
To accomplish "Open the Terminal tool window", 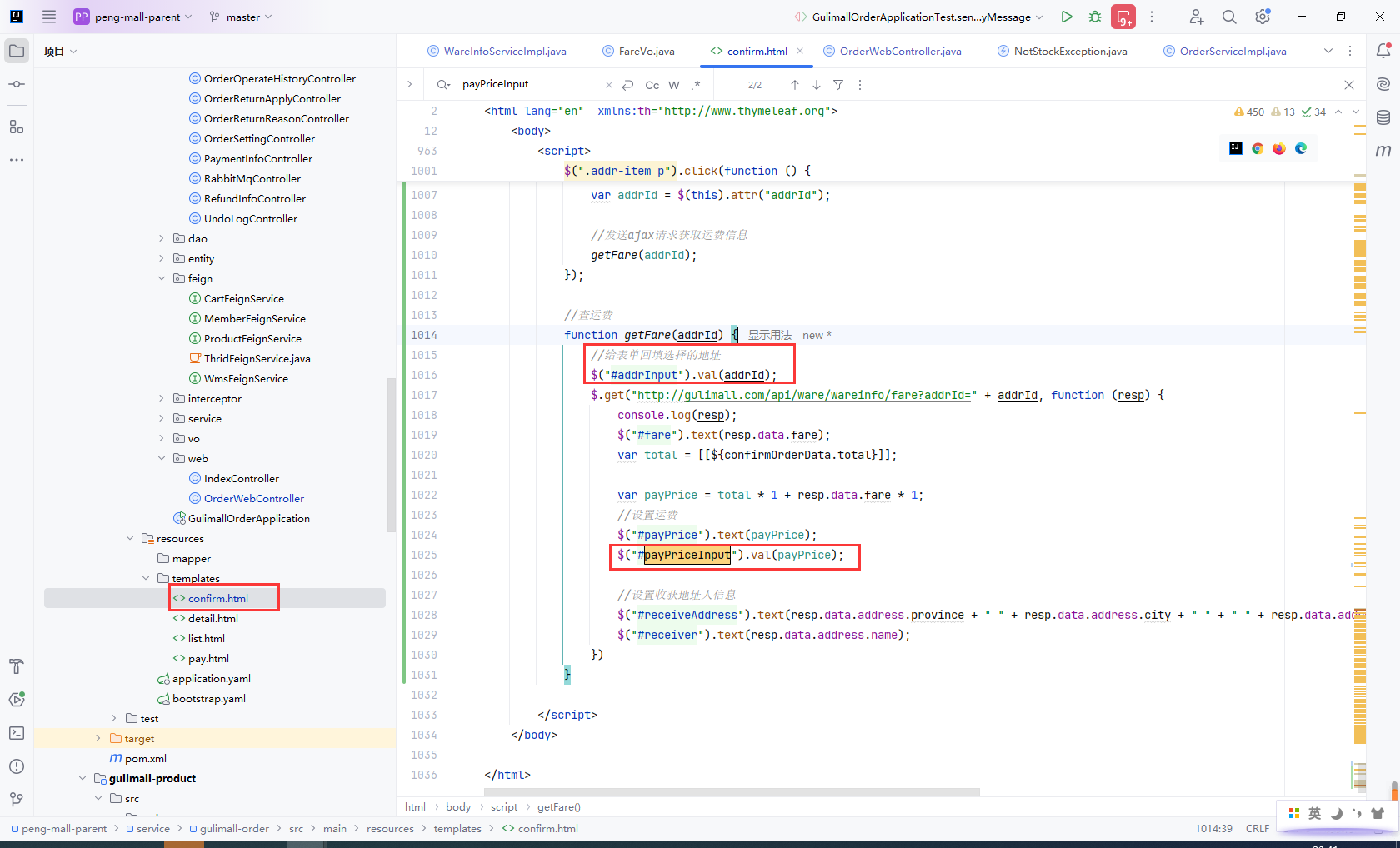I will (x=17, y=733).
